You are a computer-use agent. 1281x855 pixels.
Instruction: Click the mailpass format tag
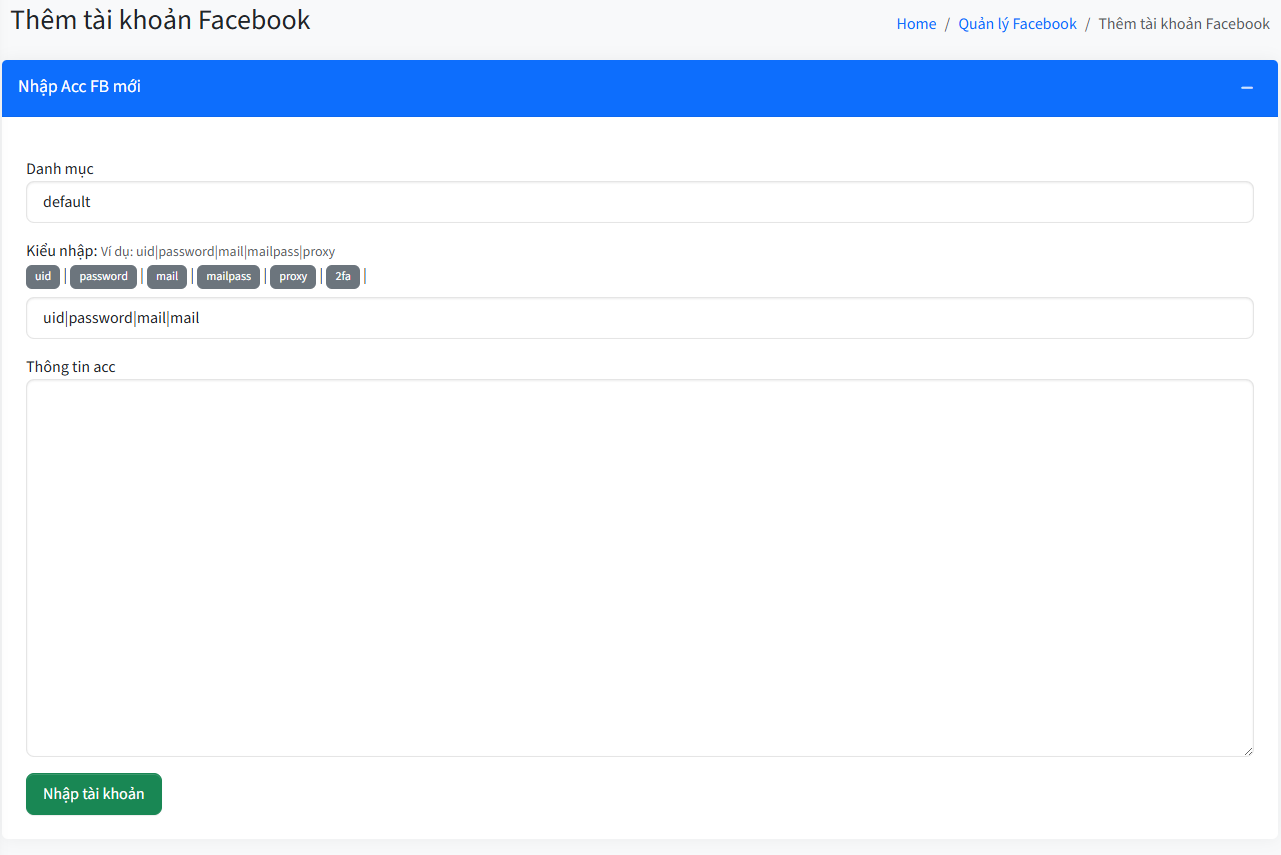tap(228, 277)
